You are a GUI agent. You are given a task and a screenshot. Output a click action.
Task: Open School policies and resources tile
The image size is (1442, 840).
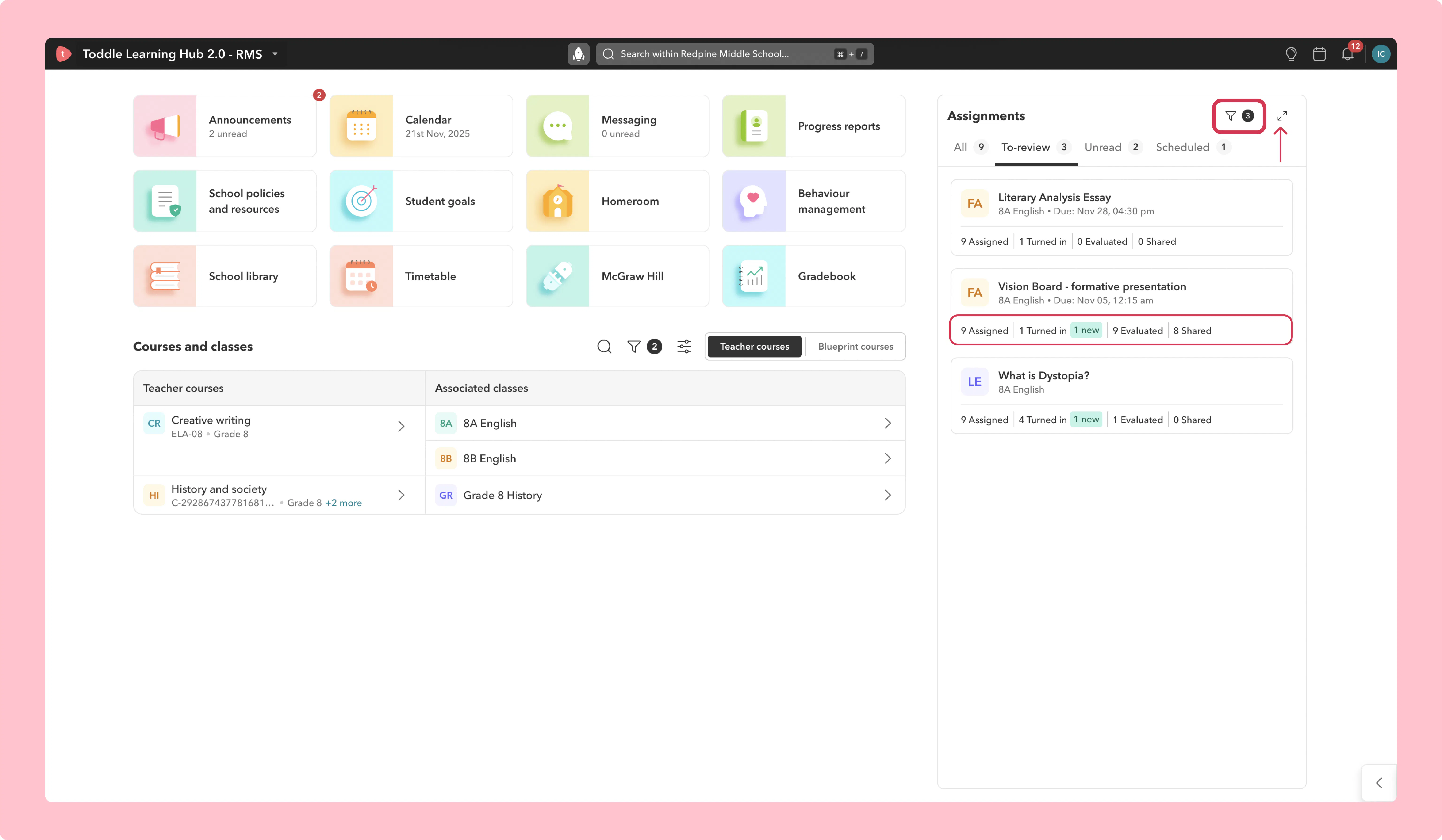point(225,201)
